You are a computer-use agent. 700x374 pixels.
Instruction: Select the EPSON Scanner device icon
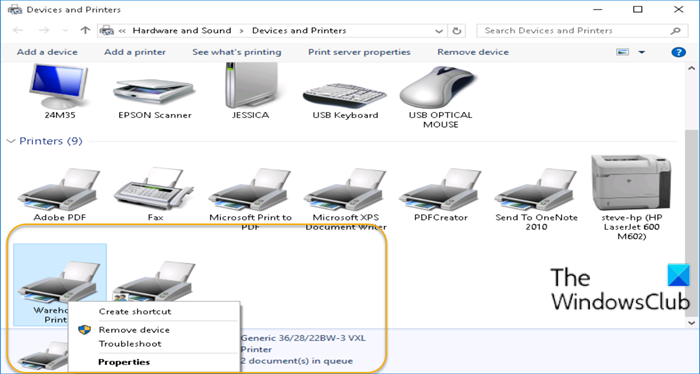(154, 92)
